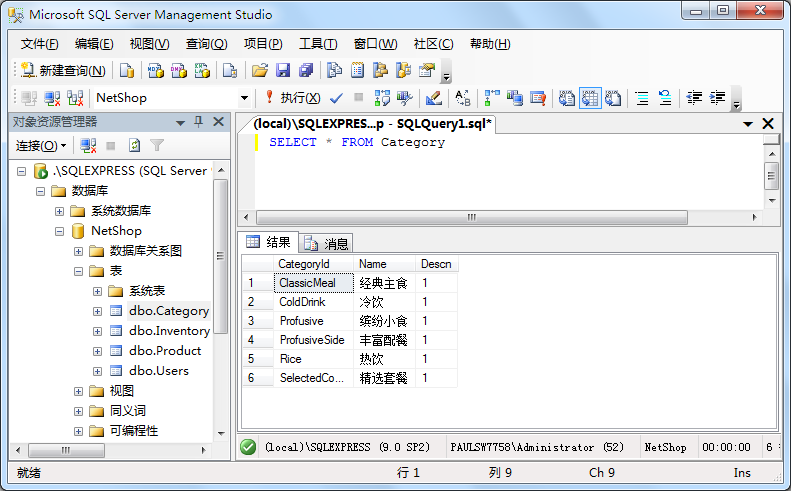Click the query editor horizontal scrollbar
The width and height of the screenshot is (791, 491).
click(x=472, y=217)
